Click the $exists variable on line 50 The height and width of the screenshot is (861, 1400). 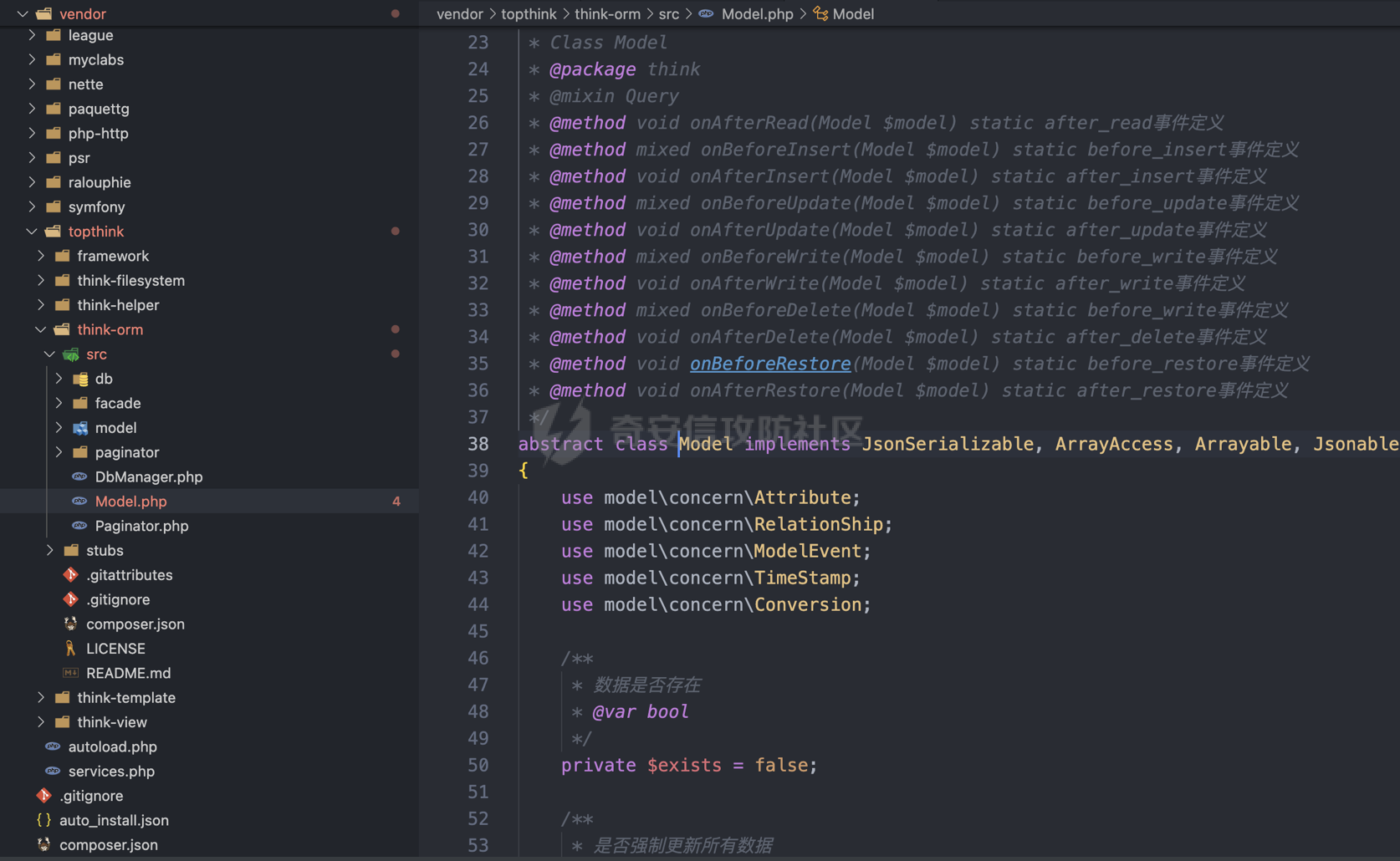click(x=684, y=765)
